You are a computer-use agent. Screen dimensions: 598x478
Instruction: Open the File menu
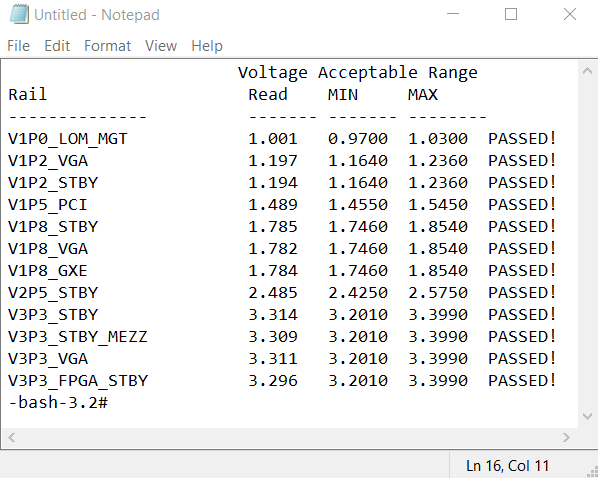pyautogui.click(x=18, y=46)
